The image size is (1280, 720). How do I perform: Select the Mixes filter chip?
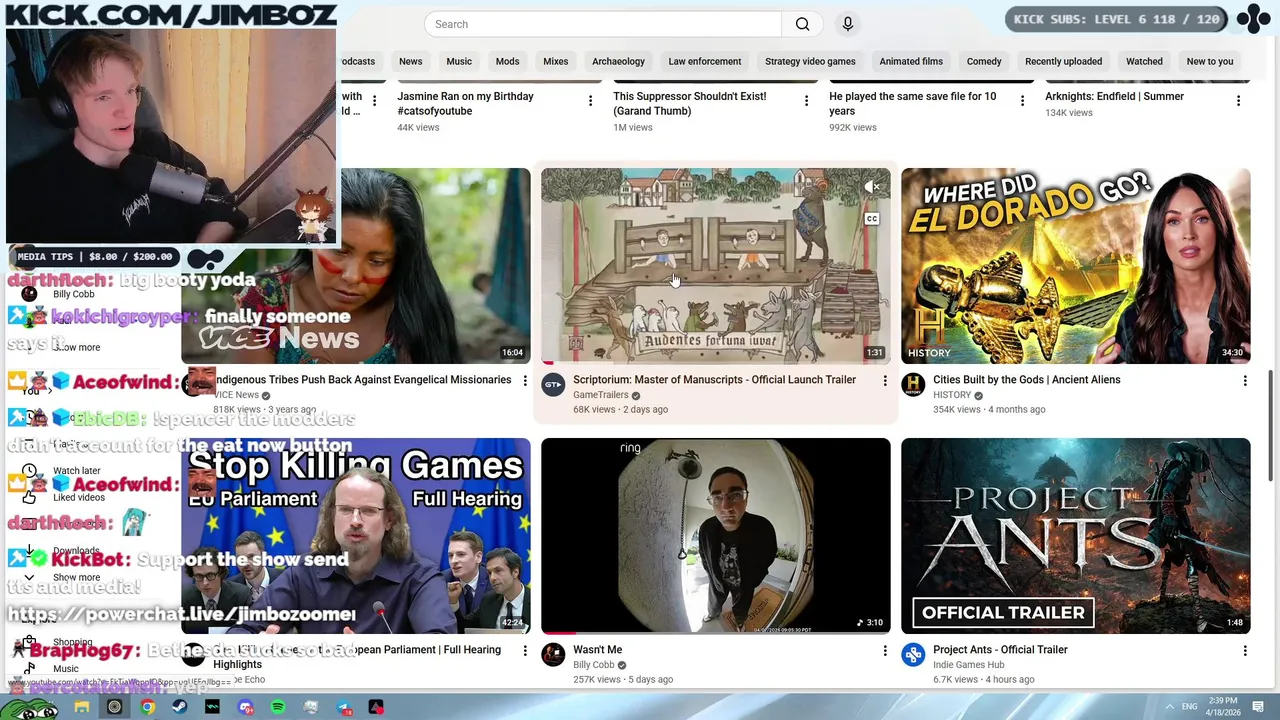[x=555, y=61]
